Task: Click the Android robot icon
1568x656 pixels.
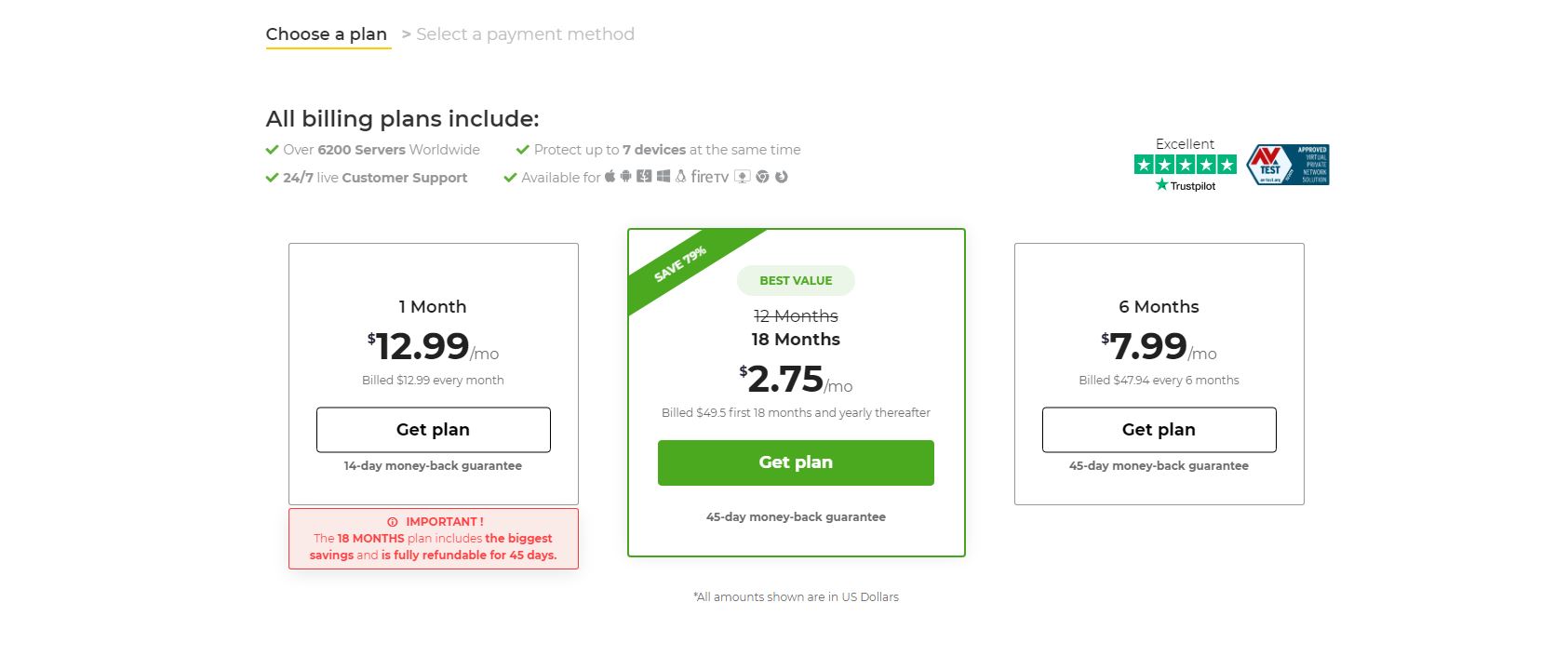Action: [x=625, y=176]
